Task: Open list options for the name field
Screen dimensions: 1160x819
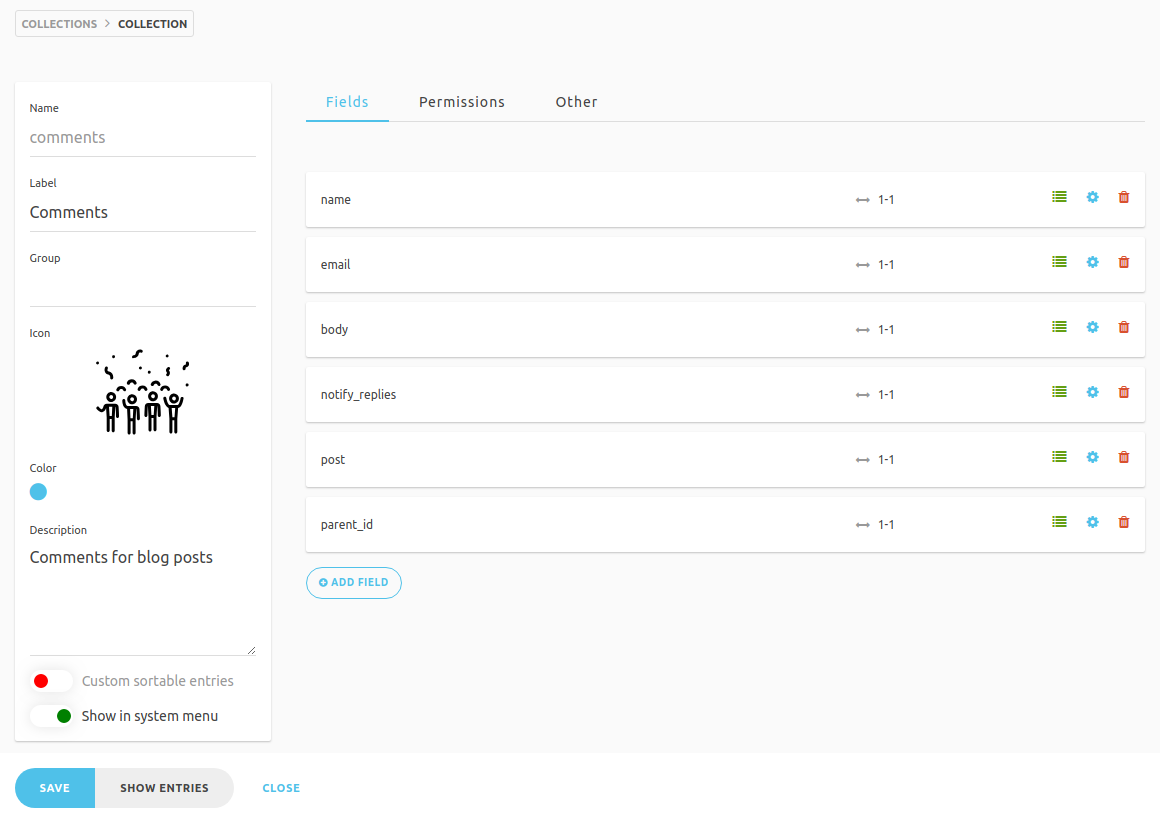Action: pos(1059,197)
